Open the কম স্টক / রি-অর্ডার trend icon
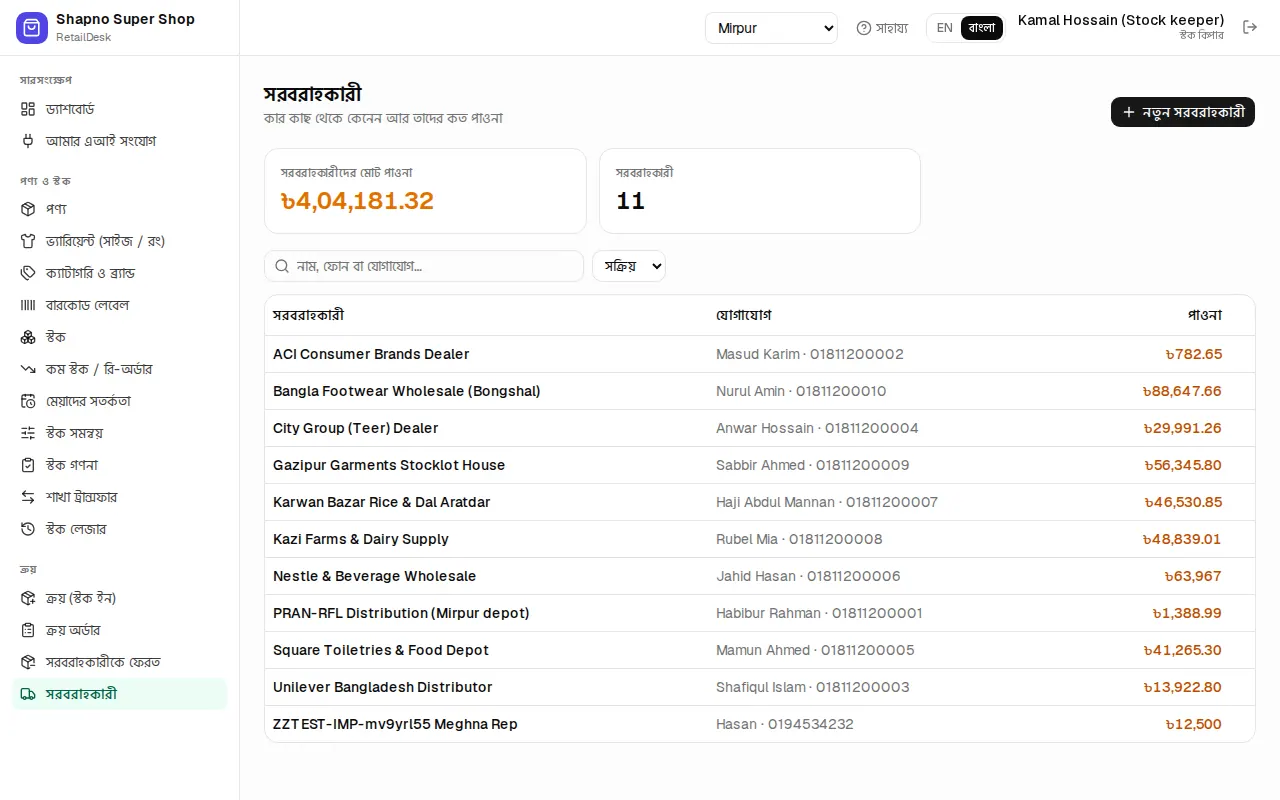Image resolution: width=1280 pixels, height=800 pixels. tap(28, 369)
